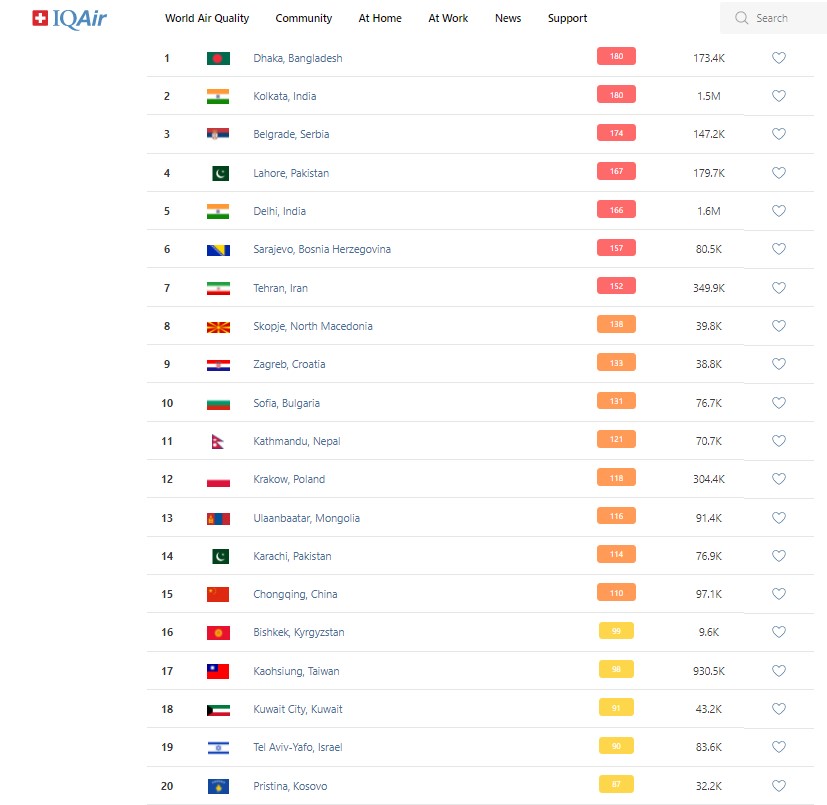
Task: Click the red 167 AQI badge for Lahore
Action: pos(616,172)
